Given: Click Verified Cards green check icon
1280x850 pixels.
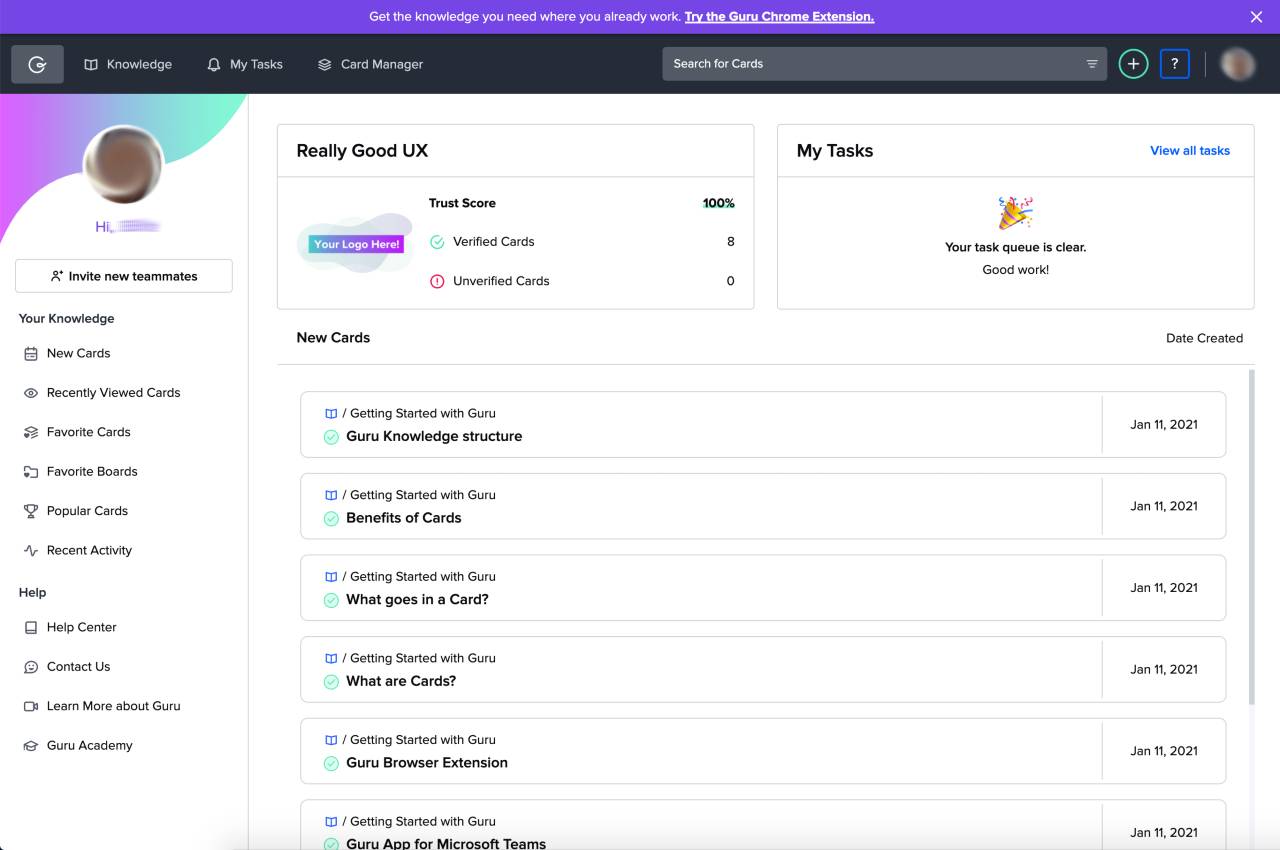Looking at the screenshot, I should click(x=437, y=242).
